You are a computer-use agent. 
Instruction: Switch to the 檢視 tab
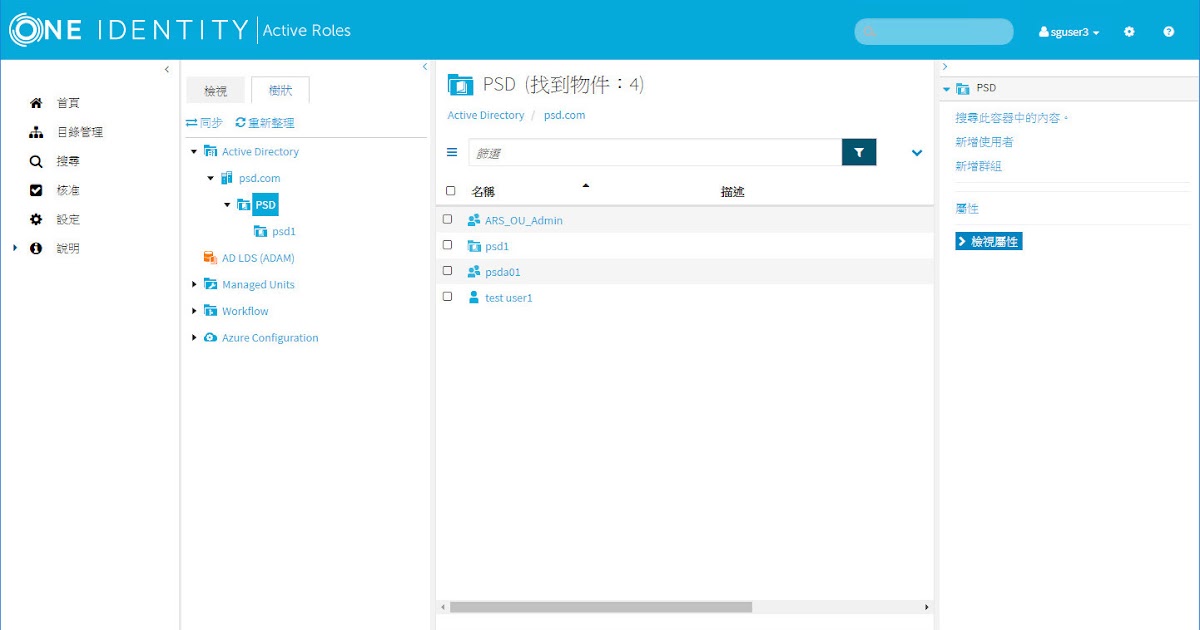(215, 89)
